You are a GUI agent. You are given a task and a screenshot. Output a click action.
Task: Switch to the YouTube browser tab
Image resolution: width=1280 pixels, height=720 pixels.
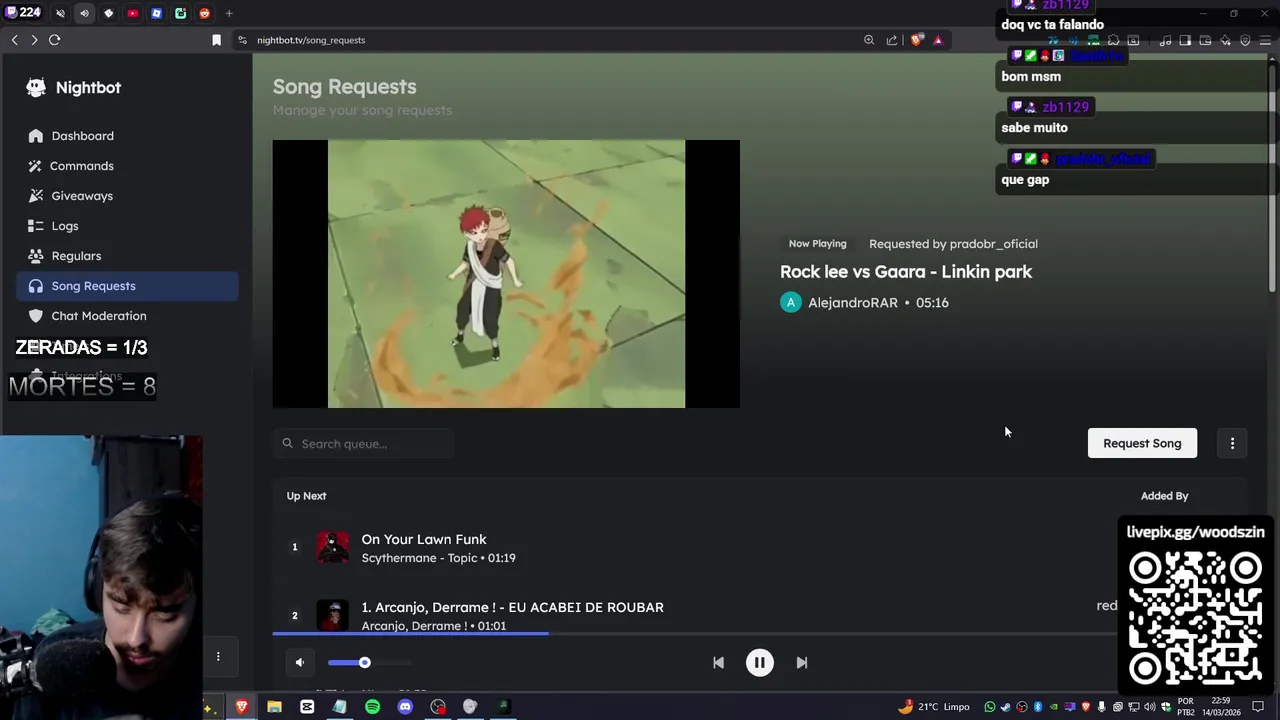[132, 14]
